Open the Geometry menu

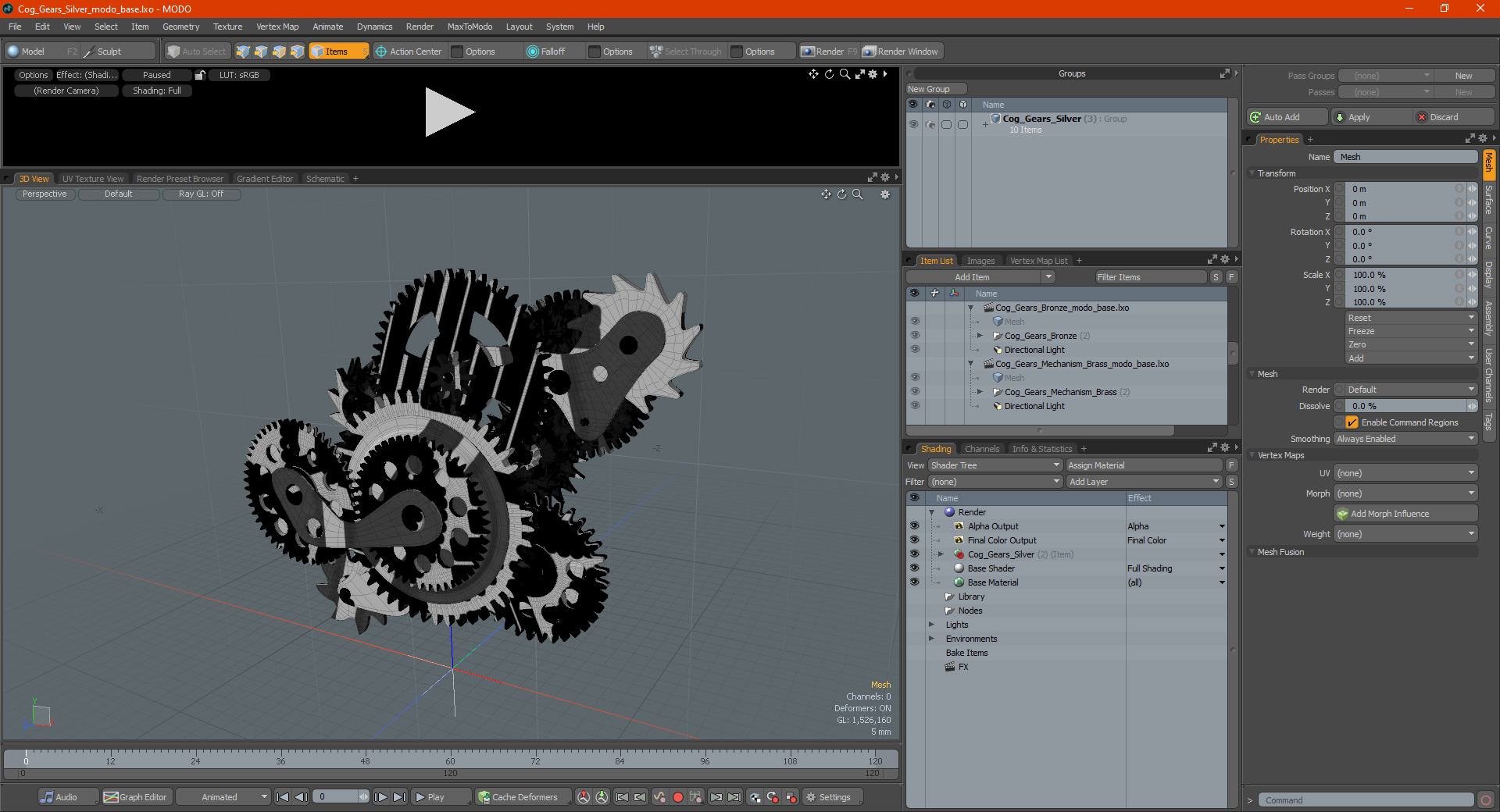[x=180, y=27]
